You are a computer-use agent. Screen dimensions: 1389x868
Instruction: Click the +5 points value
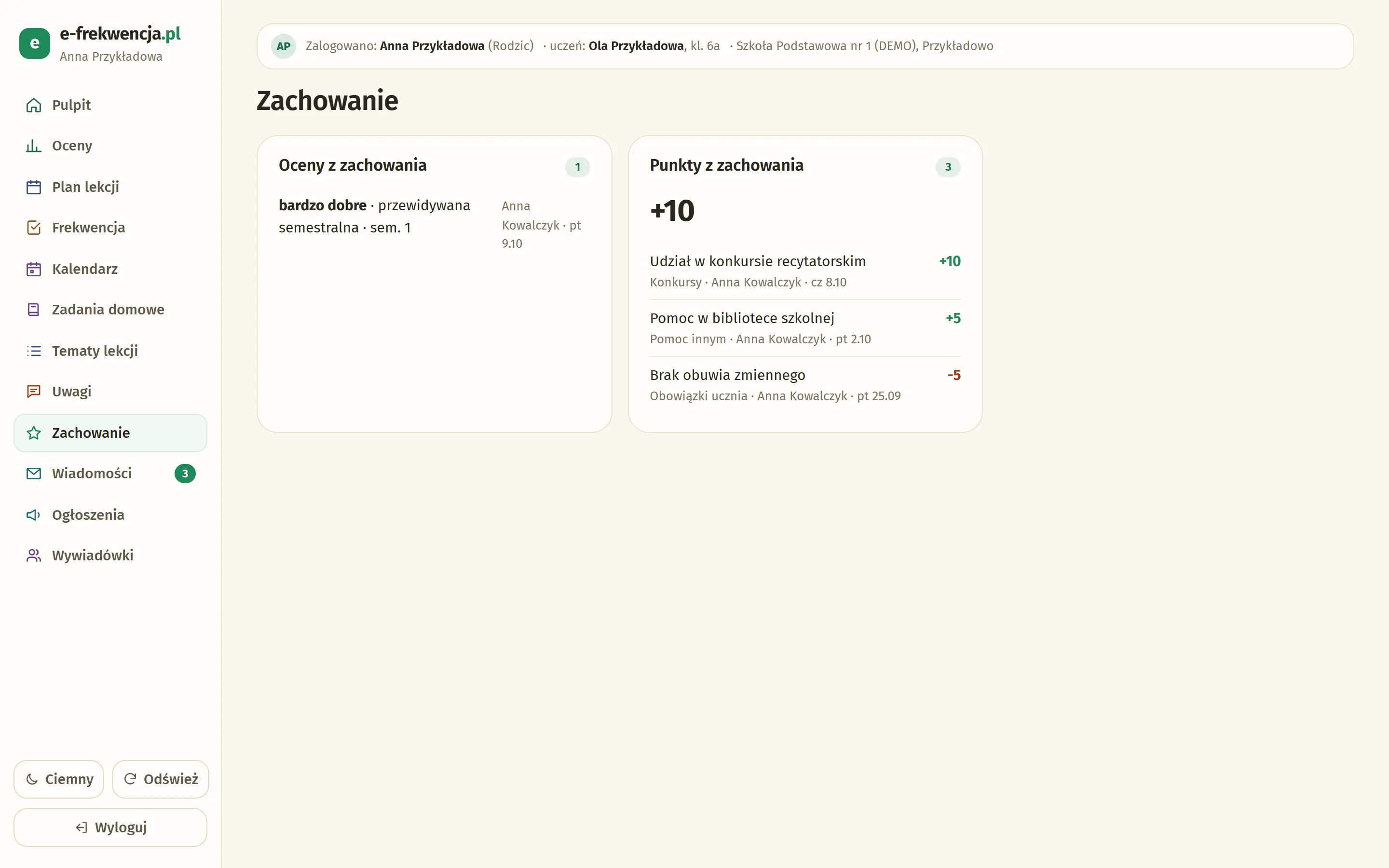click(953, 318)
